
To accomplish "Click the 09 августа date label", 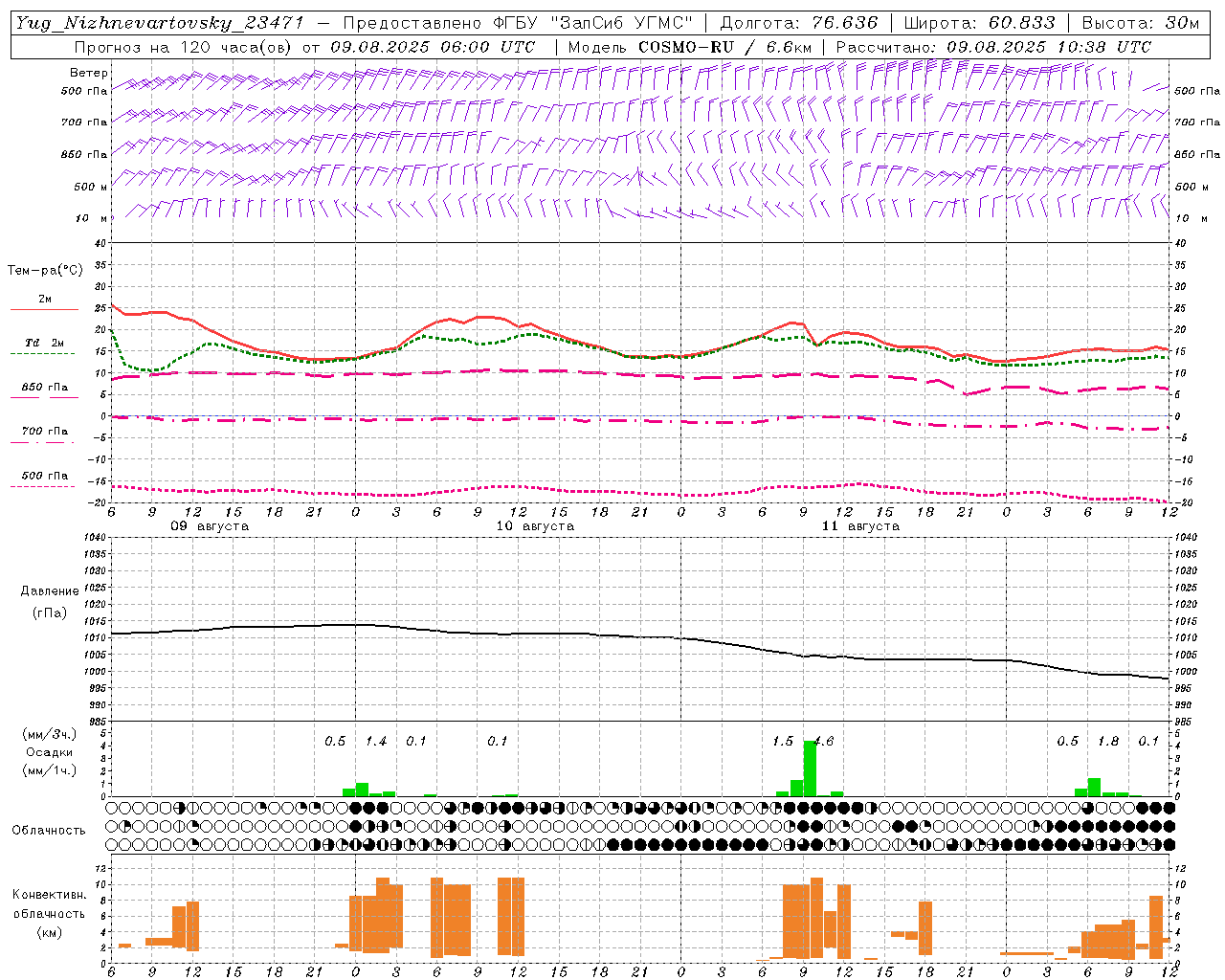I will coord(210,526).
